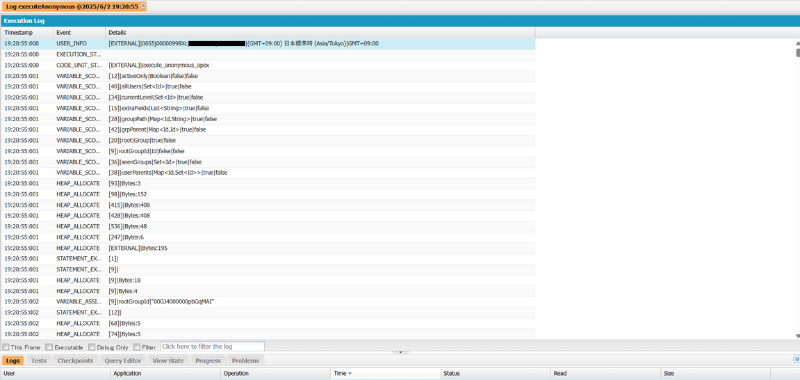Switch to the Tests tab
Viewport: 800px width, 380px height.
click(39, 361)
